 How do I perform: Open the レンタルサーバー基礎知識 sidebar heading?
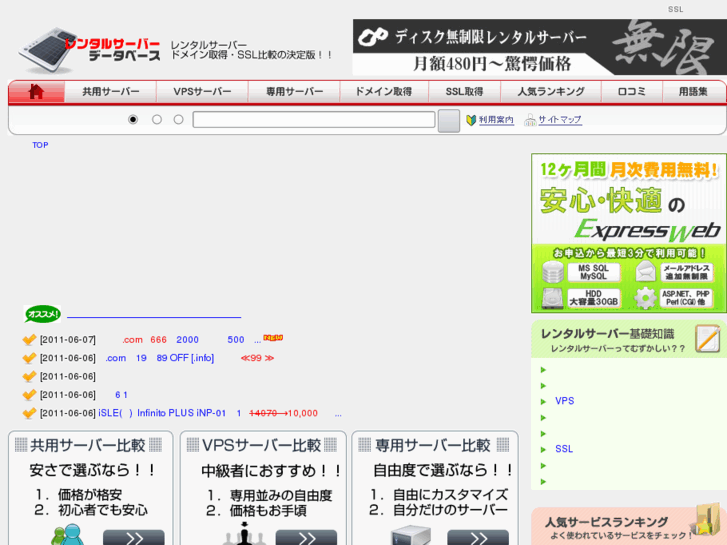607,334
